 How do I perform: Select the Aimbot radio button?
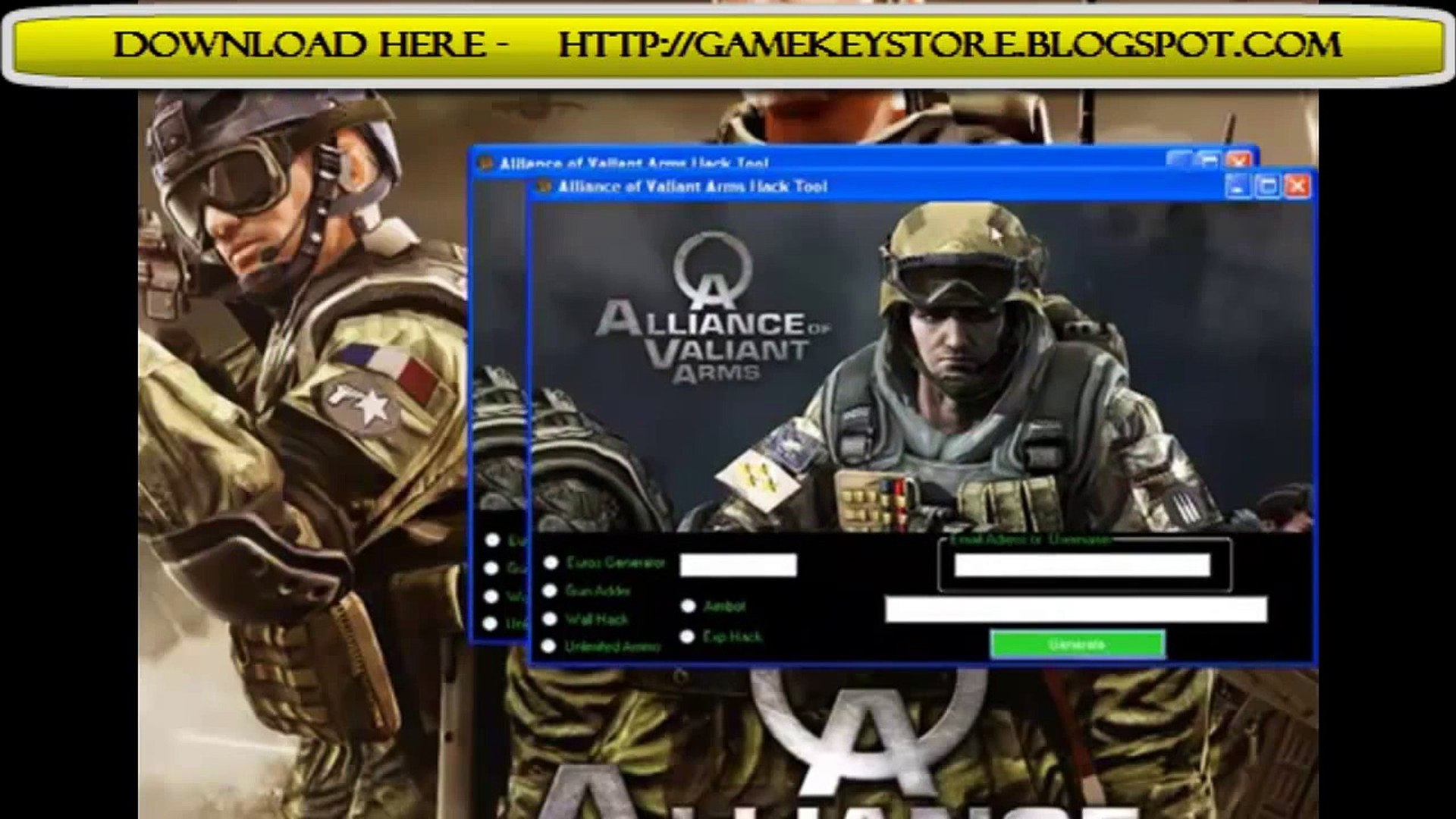point(689,606)
